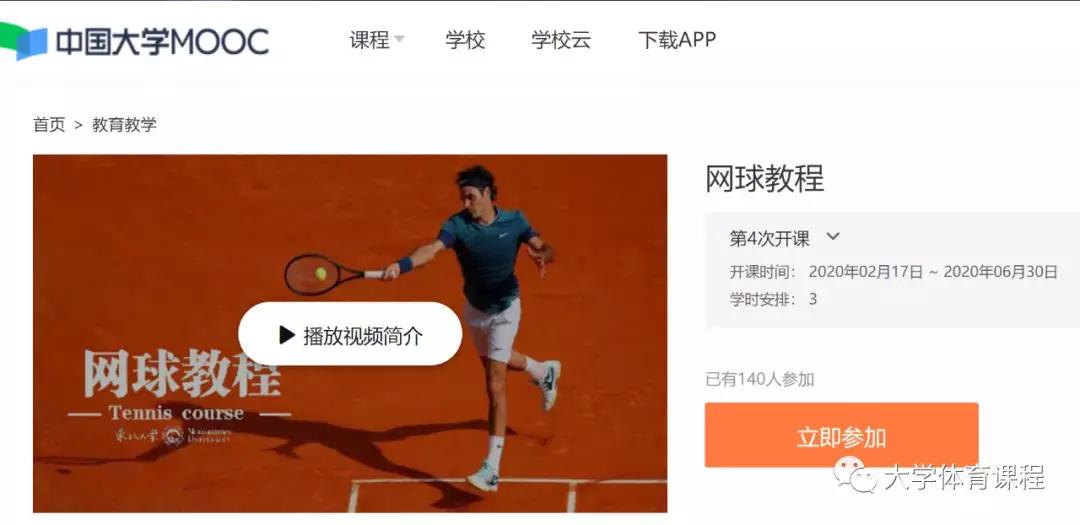The height and width of the screenshot is (525, 1080).
Task: Select the 第4次开课 session selector text
Action: coord(769,238)
